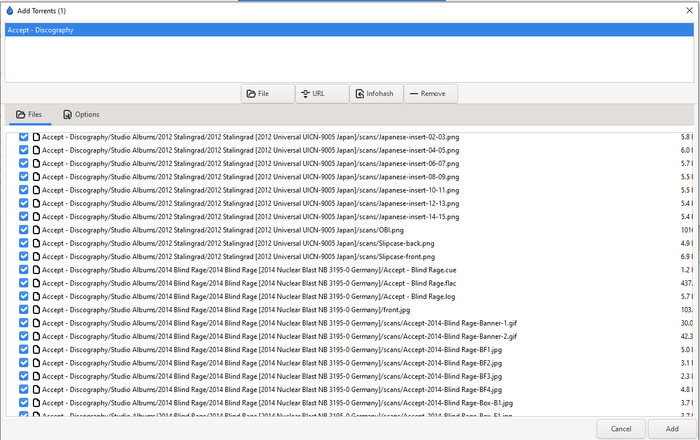Uncheck Japanese-insert-12-13.png checkbox
This screenshot has height=440, width=700.
point(24,203)
